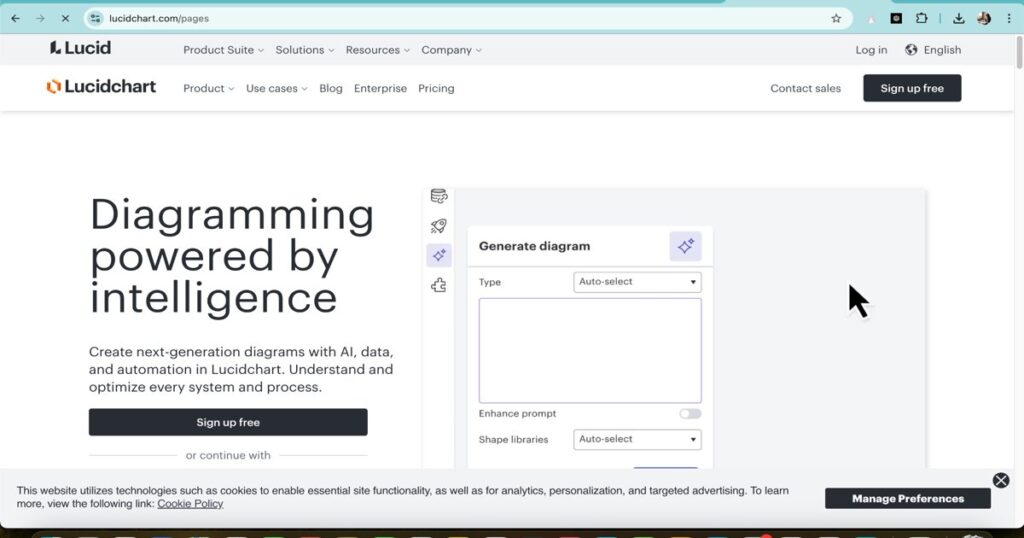This screenshot has width=1024, height=538.
Task: Select the rocket icon in sidebar
Action: pyautogui.click(x=439, y=226)
